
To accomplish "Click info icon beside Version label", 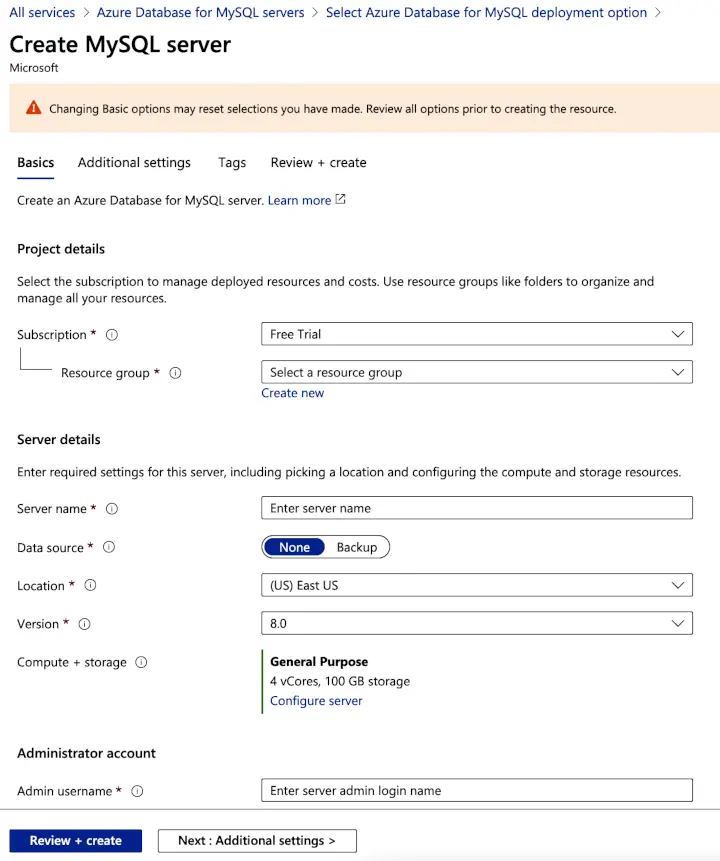I will tap(84, 624).
